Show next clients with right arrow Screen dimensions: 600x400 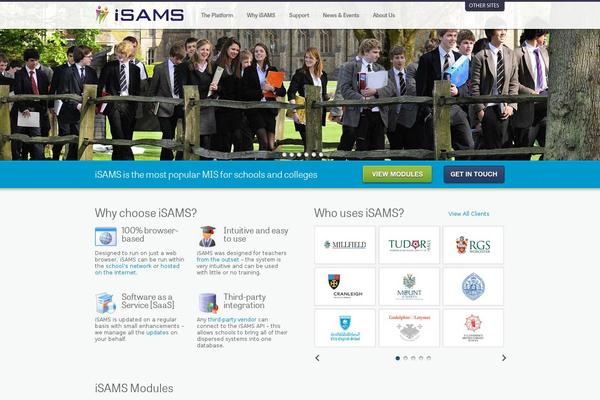(x=504, y=358)
